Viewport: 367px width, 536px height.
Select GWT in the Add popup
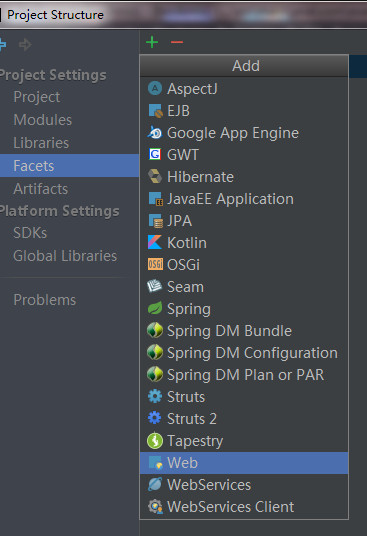click(x=244, y=155)
